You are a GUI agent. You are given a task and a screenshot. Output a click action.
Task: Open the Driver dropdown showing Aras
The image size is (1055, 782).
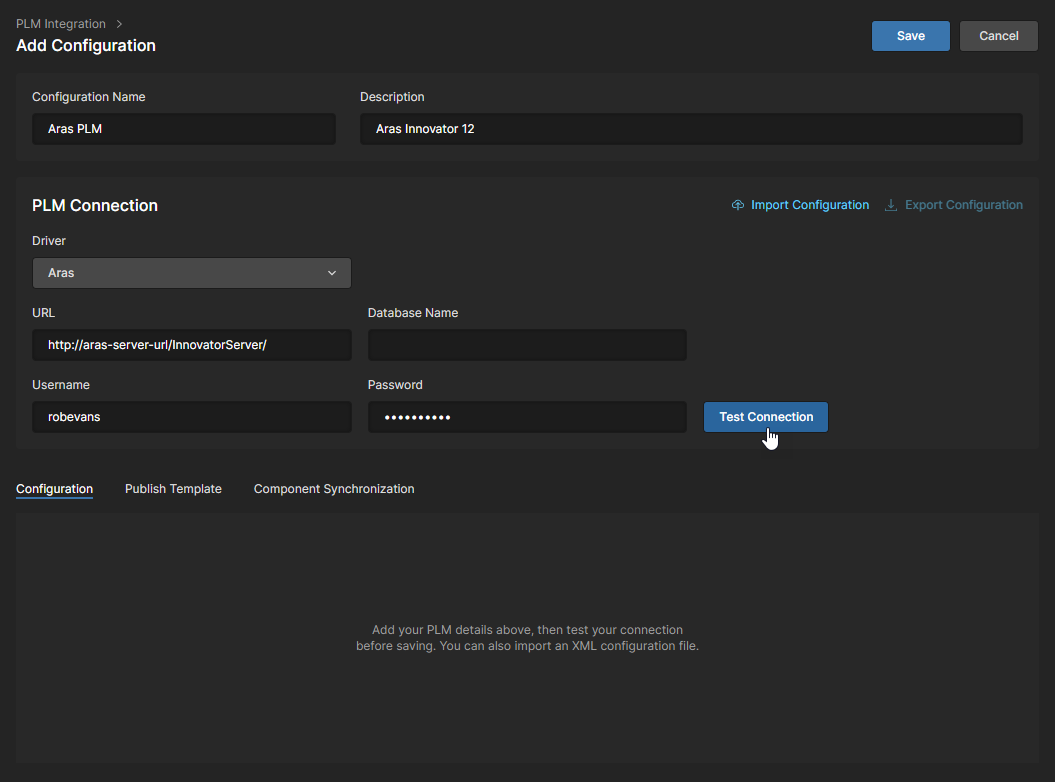pos(190,273)
